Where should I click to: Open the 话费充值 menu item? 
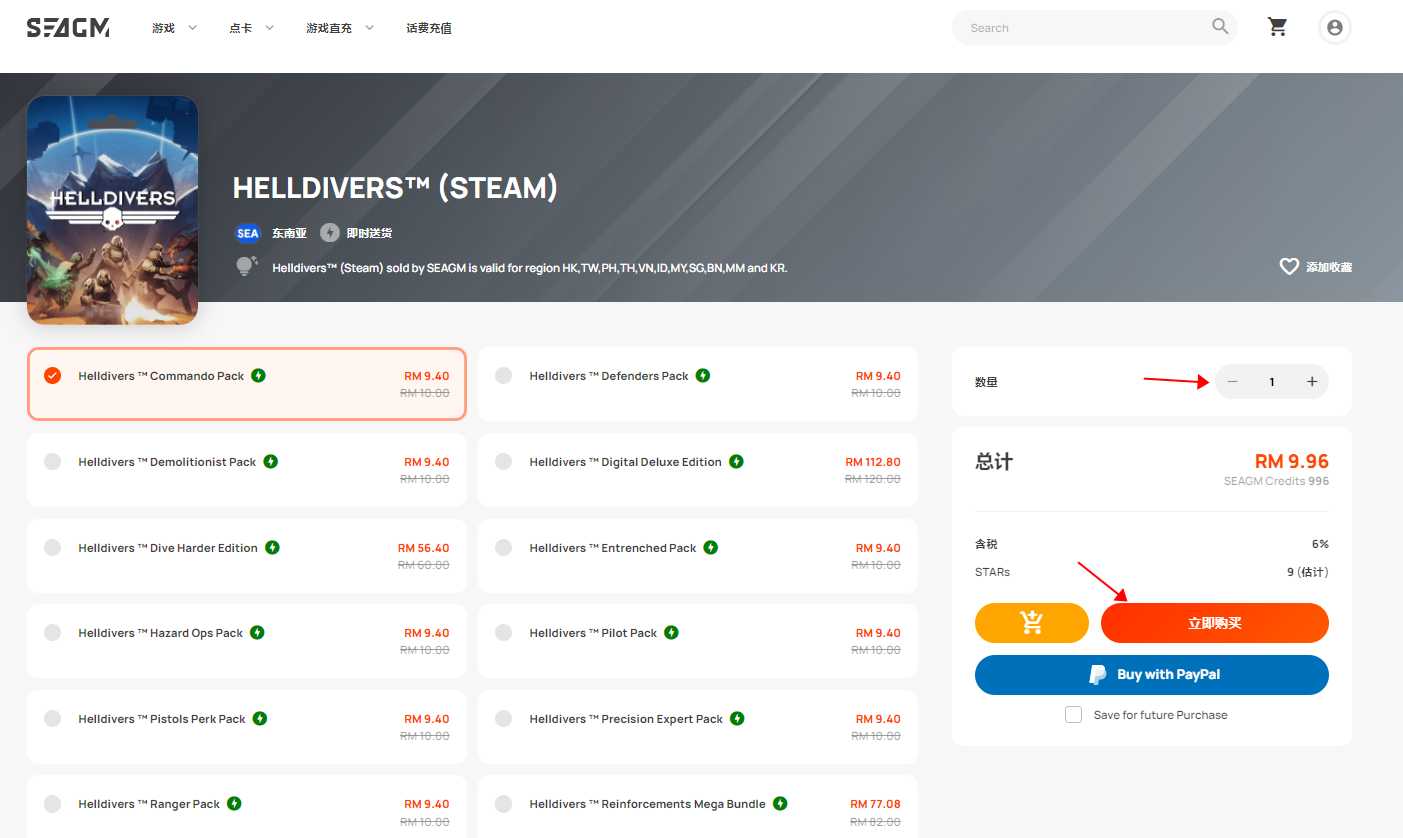point(429,28)
